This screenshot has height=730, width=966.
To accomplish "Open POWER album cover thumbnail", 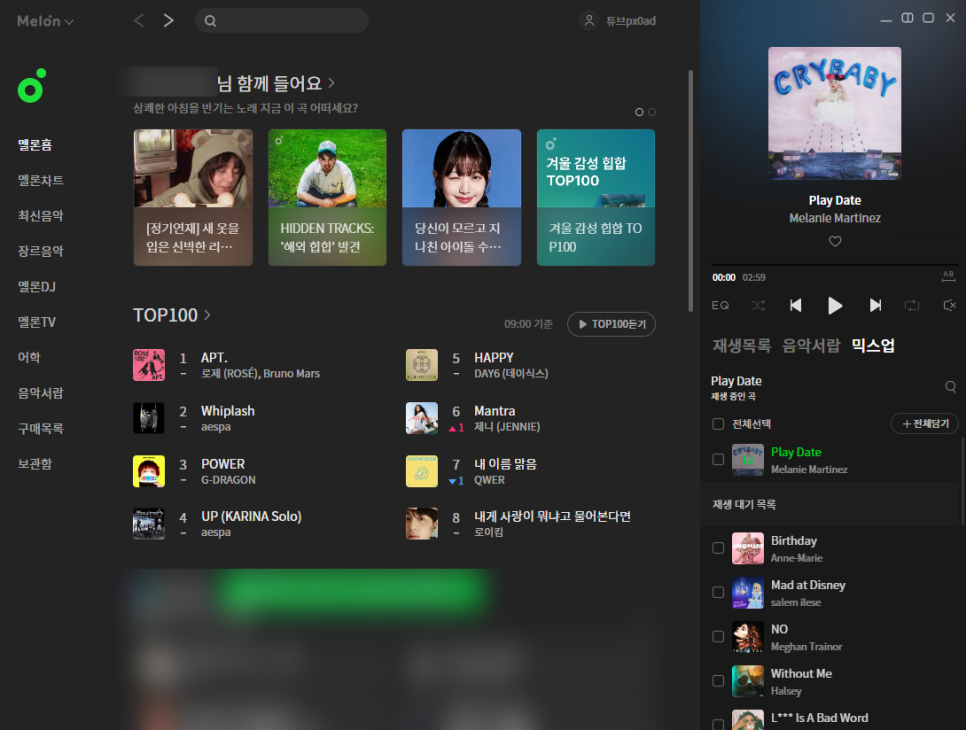I will 149,471.
